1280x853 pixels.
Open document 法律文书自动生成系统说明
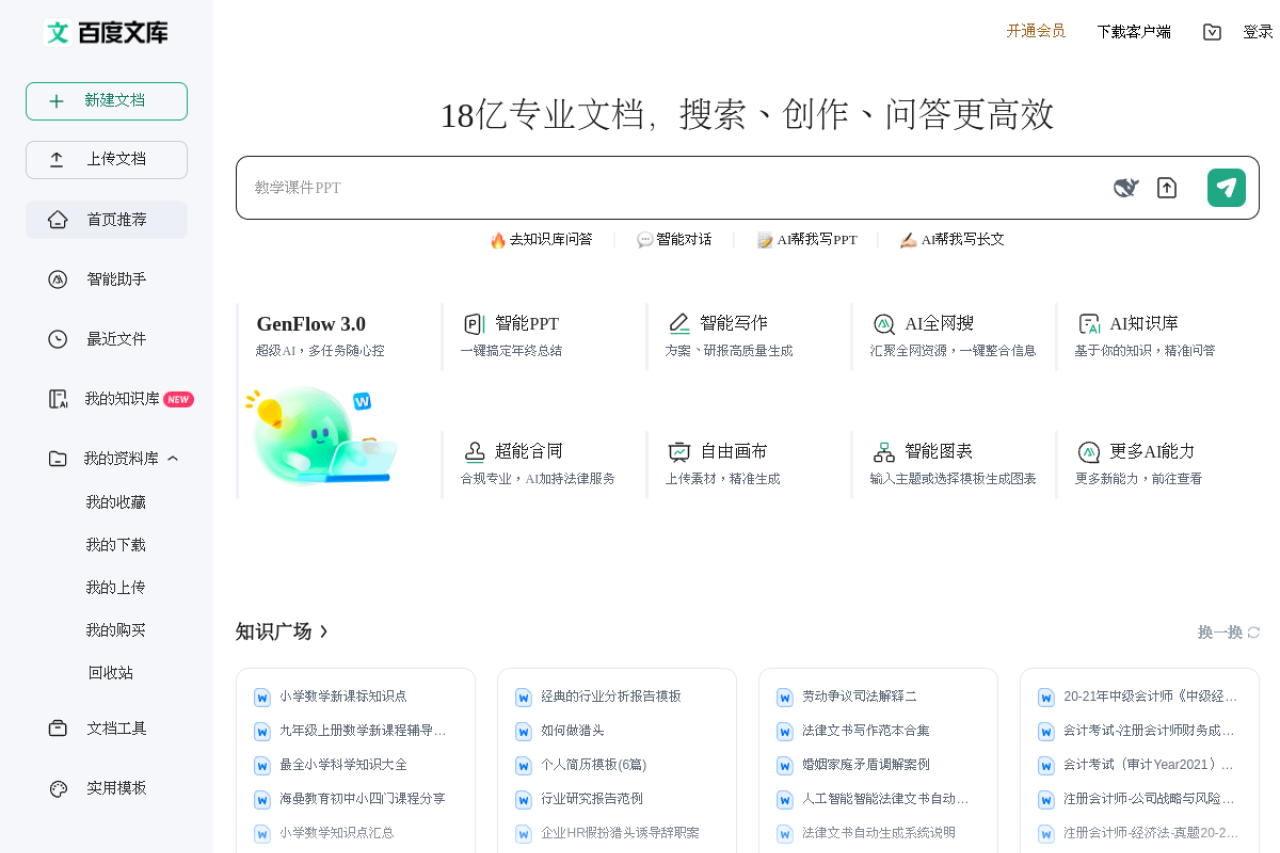(878, 833)
